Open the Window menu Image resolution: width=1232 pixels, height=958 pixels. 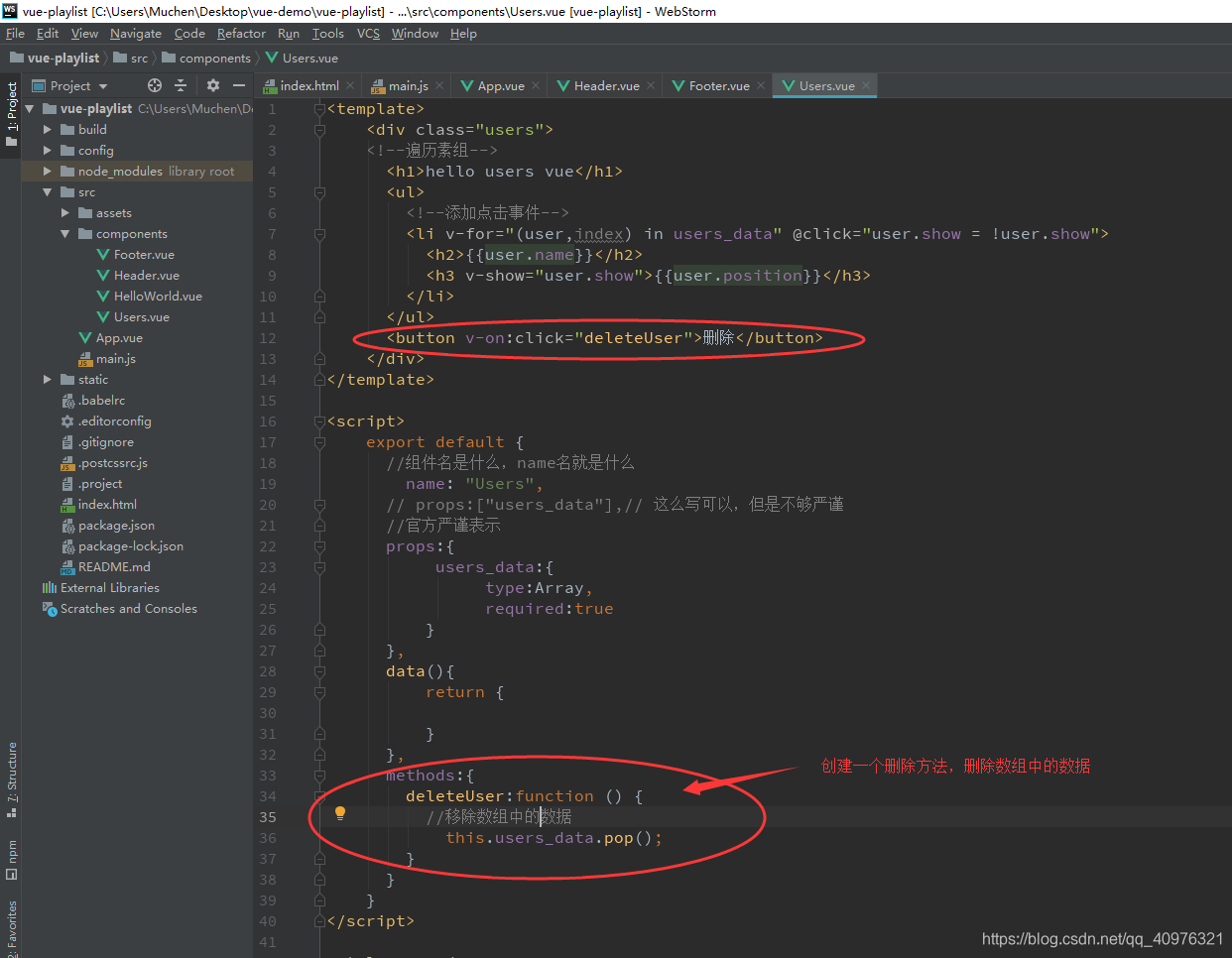[x=415, y=34]
